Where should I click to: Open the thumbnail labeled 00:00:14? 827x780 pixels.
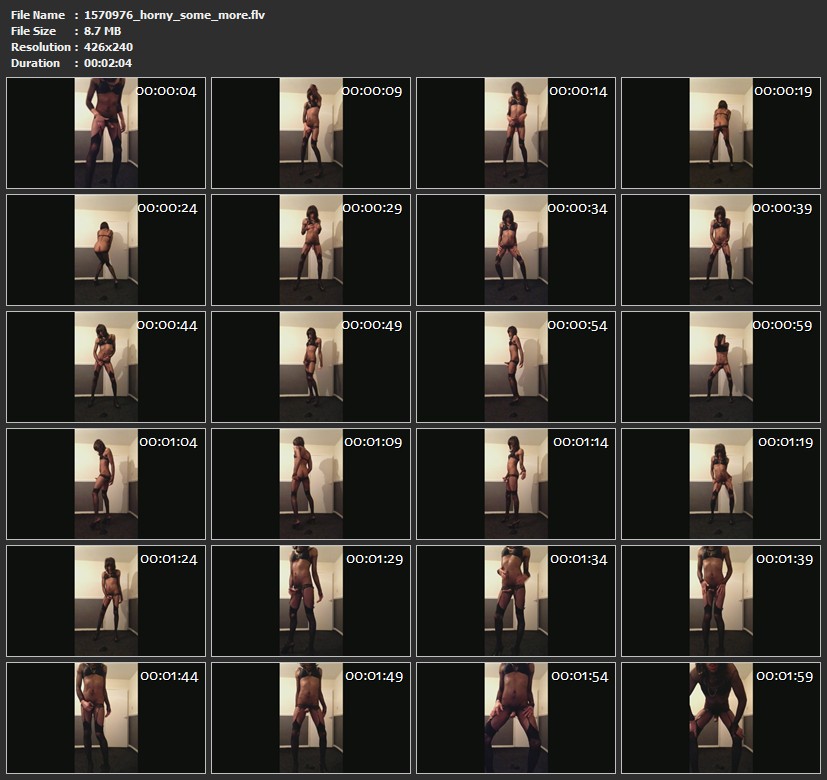(x=516, y=133)
